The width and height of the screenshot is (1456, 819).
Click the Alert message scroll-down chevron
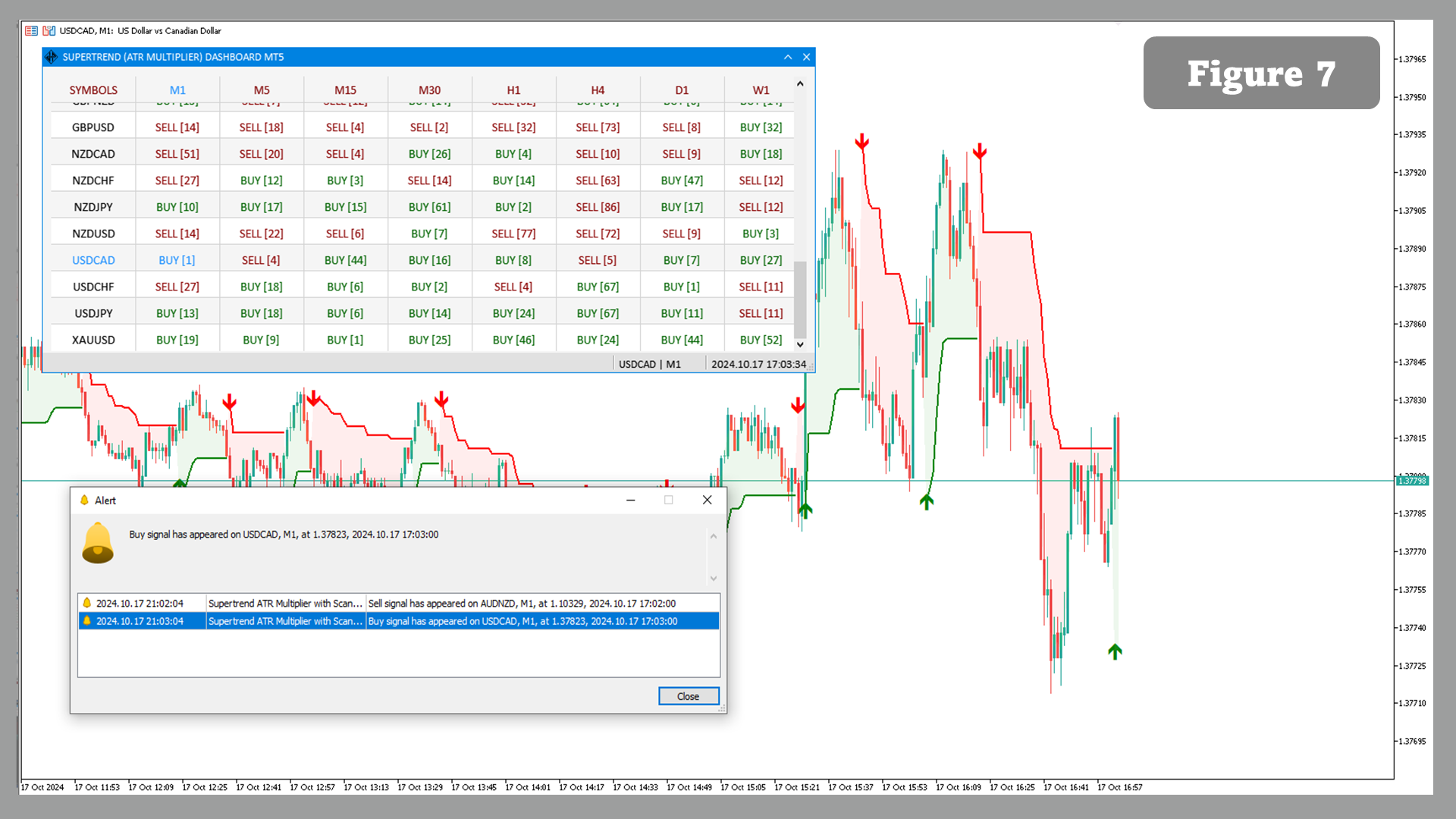713,578
